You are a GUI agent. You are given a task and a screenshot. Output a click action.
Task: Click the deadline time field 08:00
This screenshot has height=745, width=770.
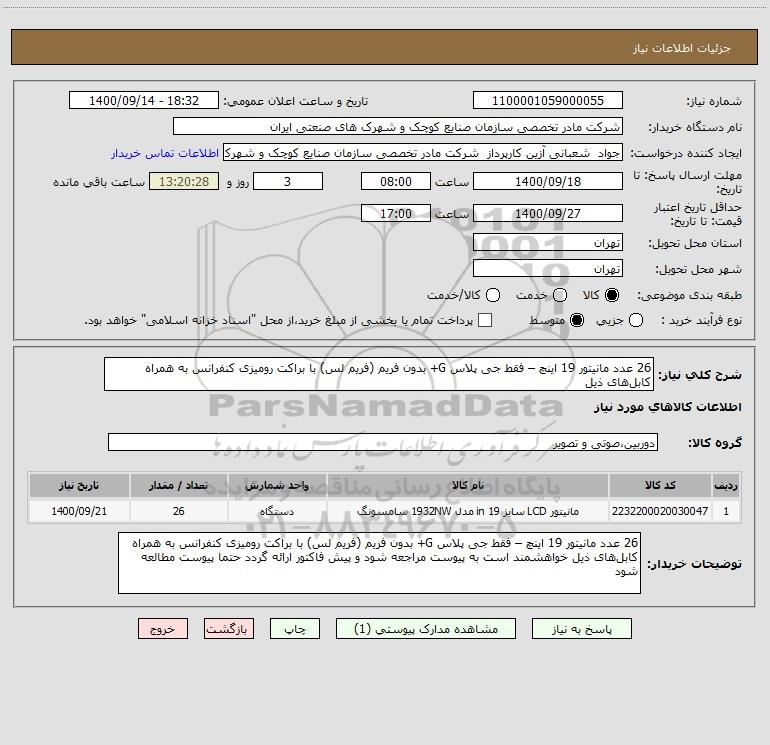(396, 181)
